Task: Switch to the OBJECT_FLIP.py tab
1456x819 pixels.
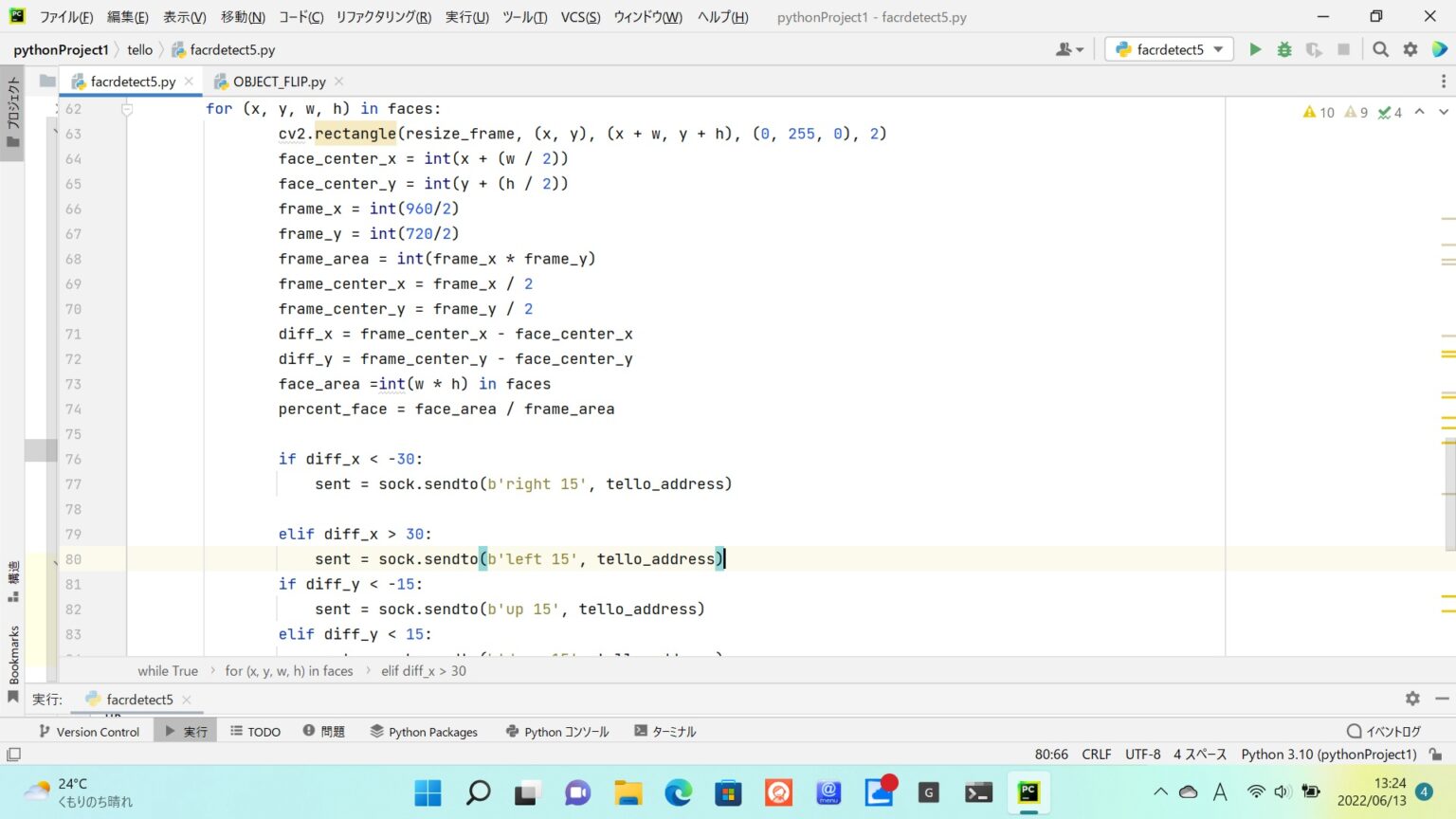Action: 275,82
